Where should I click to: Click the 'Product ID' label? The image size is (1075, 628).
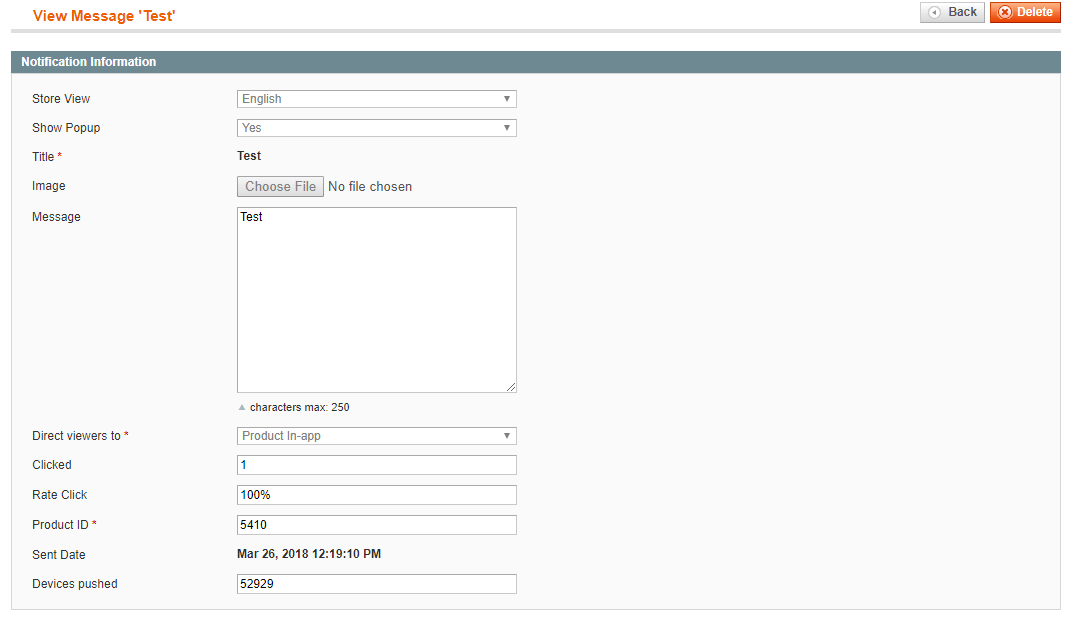pos(60,525)
